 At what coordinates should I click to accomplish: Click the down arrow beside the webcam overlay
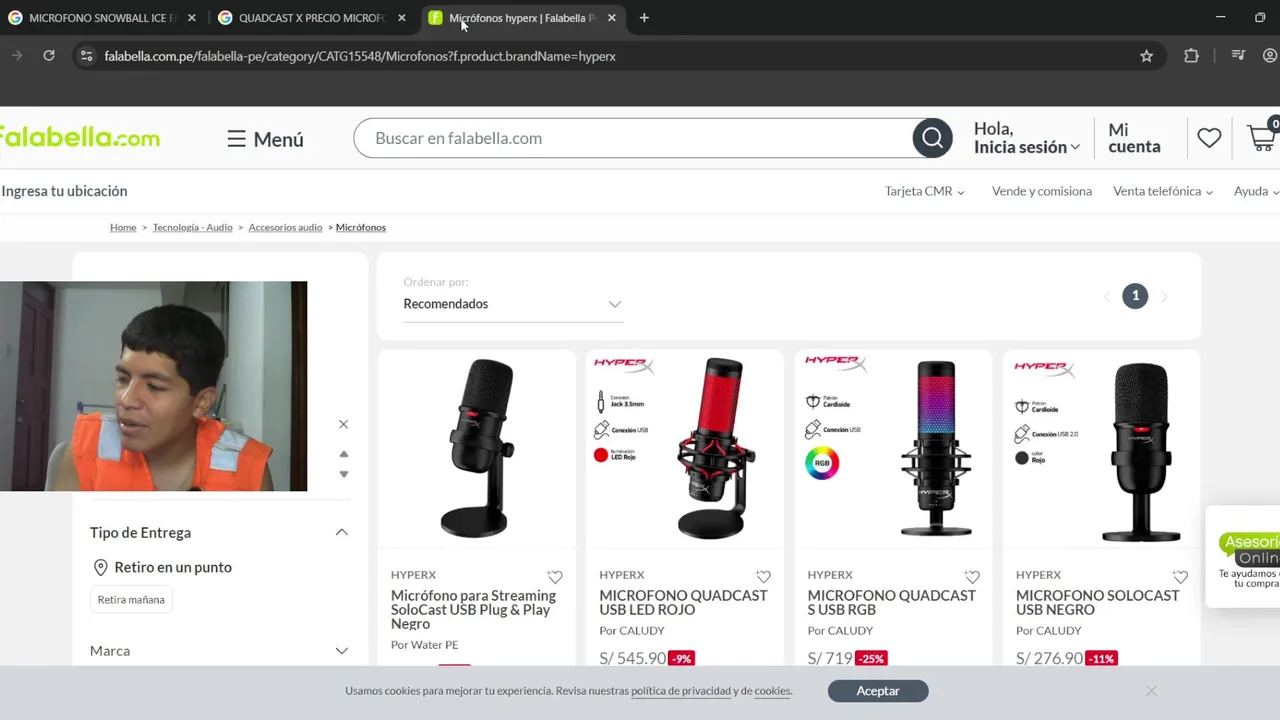(344, 474)
